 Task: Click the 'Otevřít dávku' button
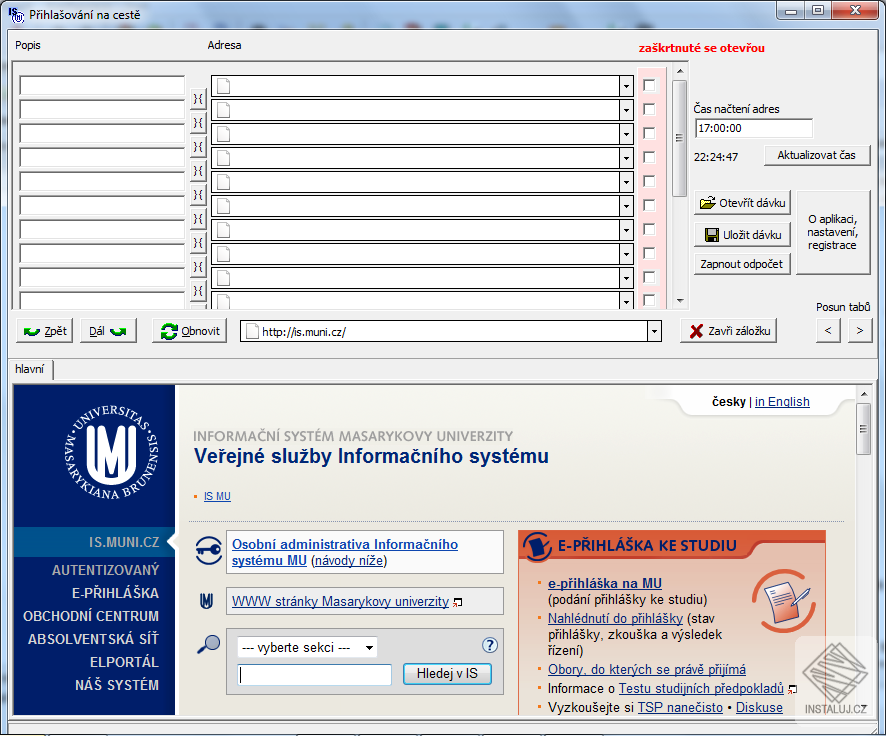click(742, 203)
